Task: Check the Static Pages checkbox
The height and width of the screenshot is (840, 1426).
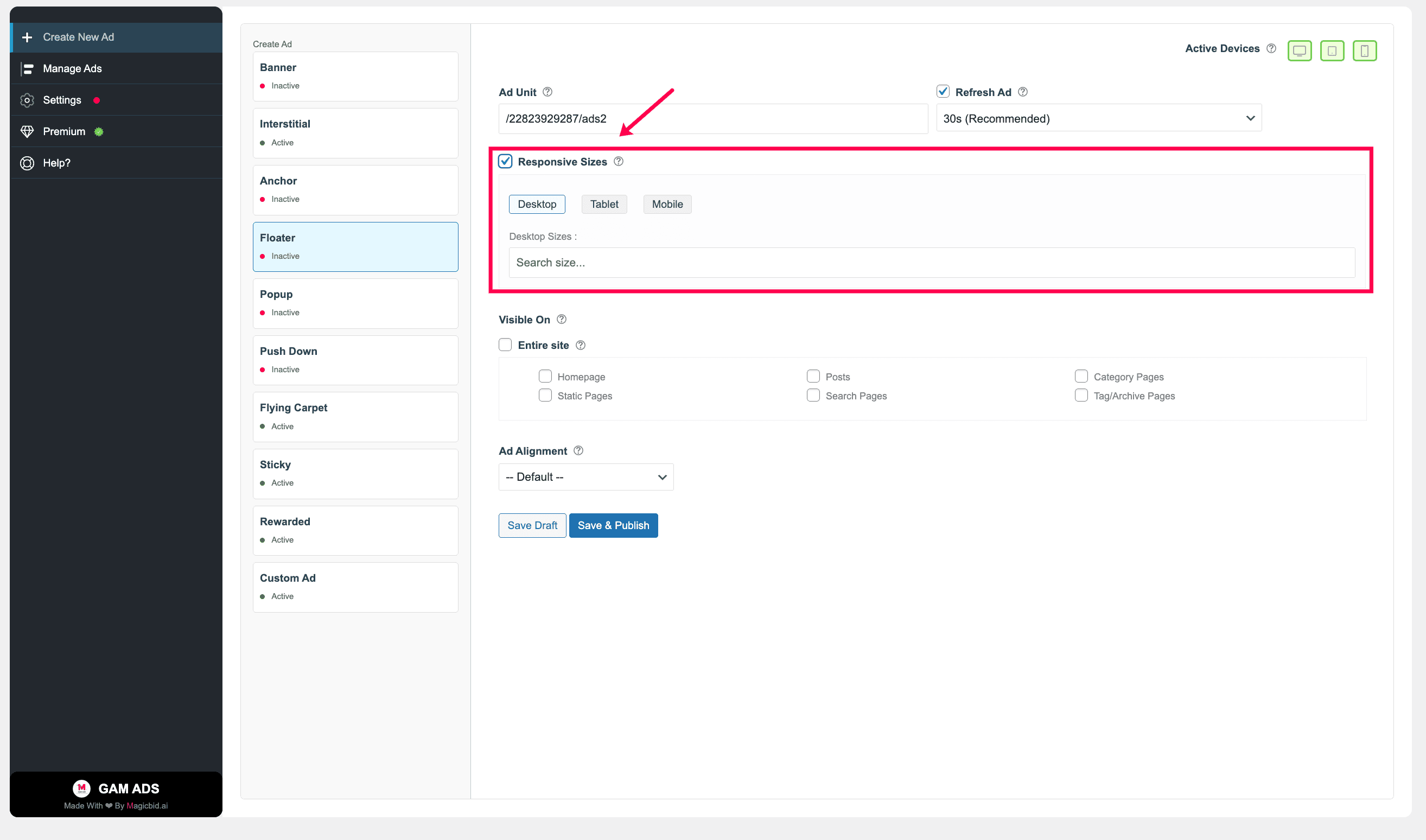Action: pos(545,395)
